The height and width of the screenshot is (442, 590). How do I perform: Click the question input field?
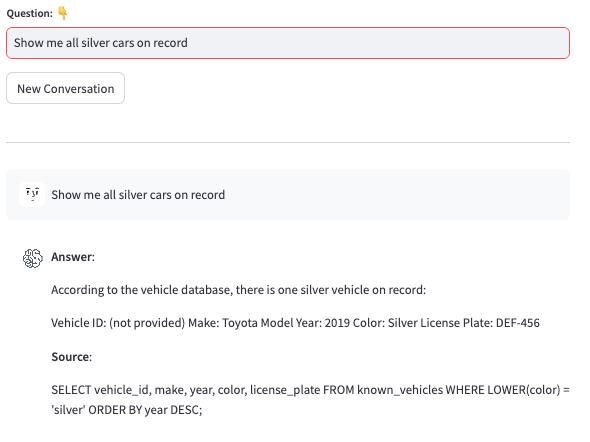click(288, 43)
